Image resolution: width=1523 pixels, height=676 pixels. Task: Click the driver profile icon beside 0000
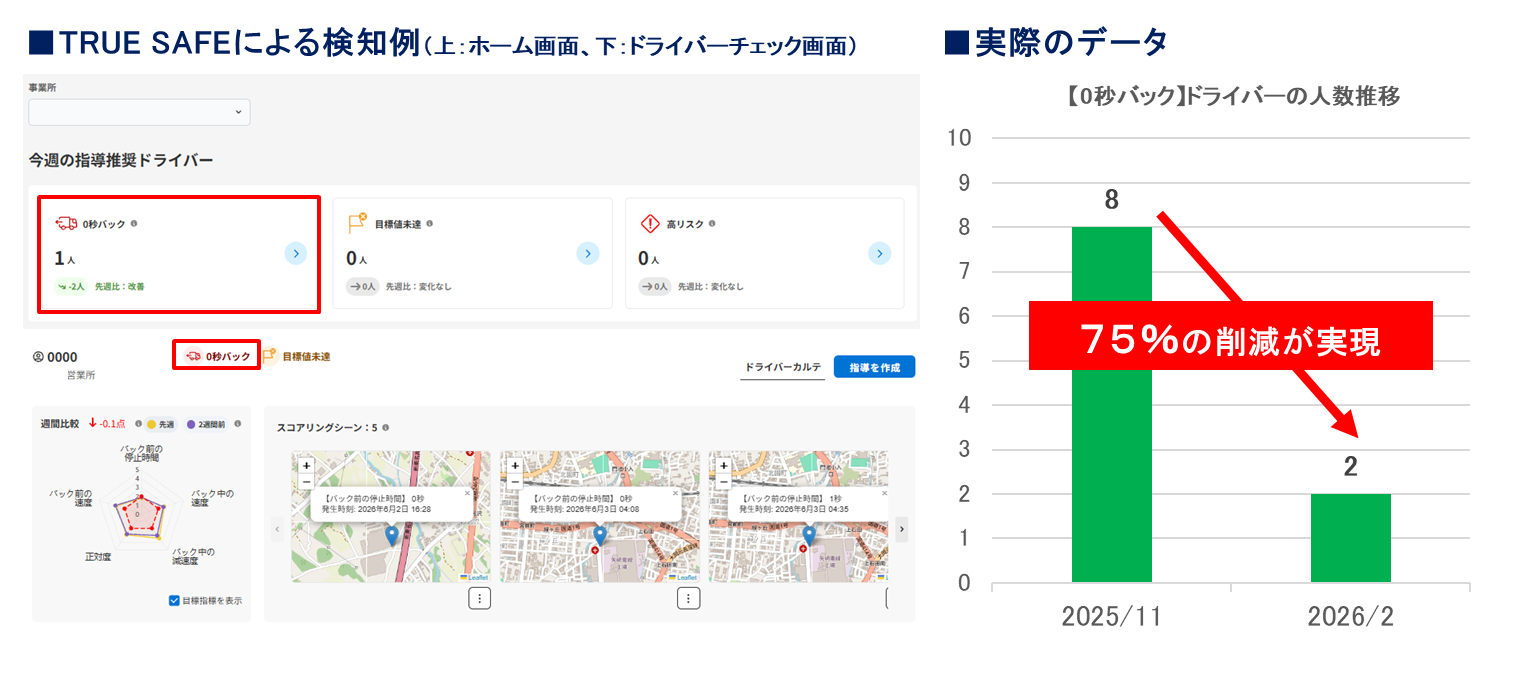click(x=38, y=356)
